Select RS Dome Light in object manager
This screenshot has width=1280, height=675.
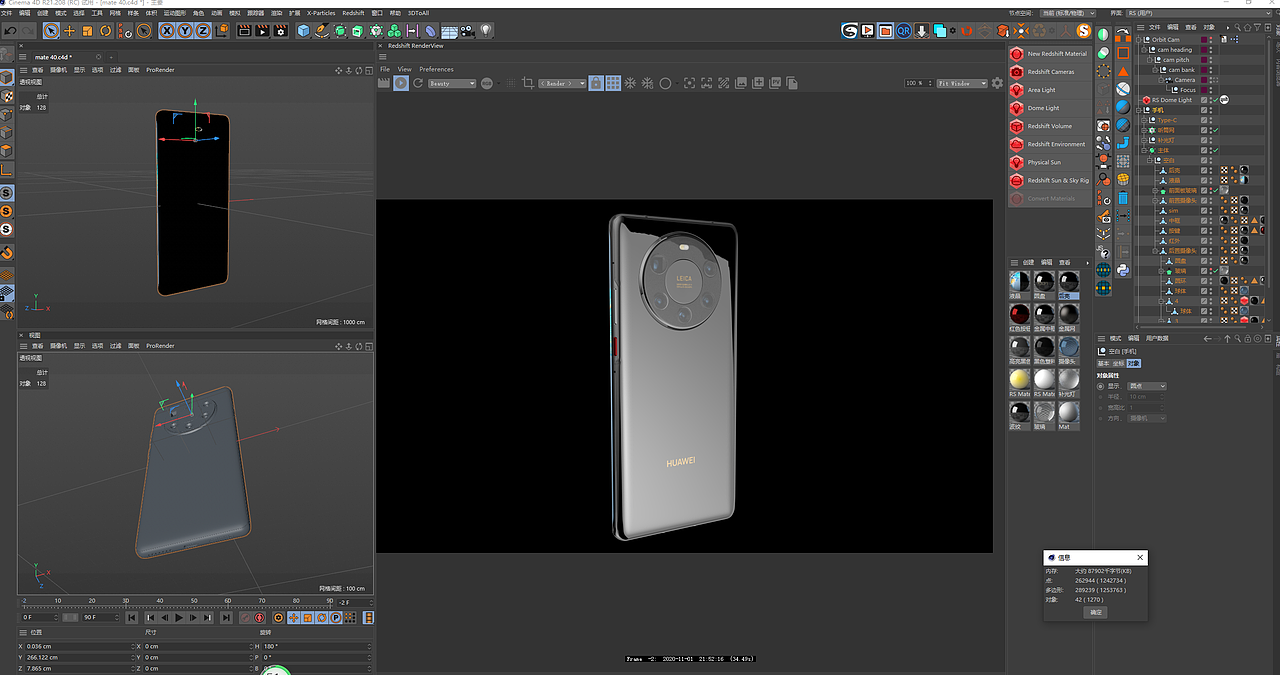coord(1172,100)
